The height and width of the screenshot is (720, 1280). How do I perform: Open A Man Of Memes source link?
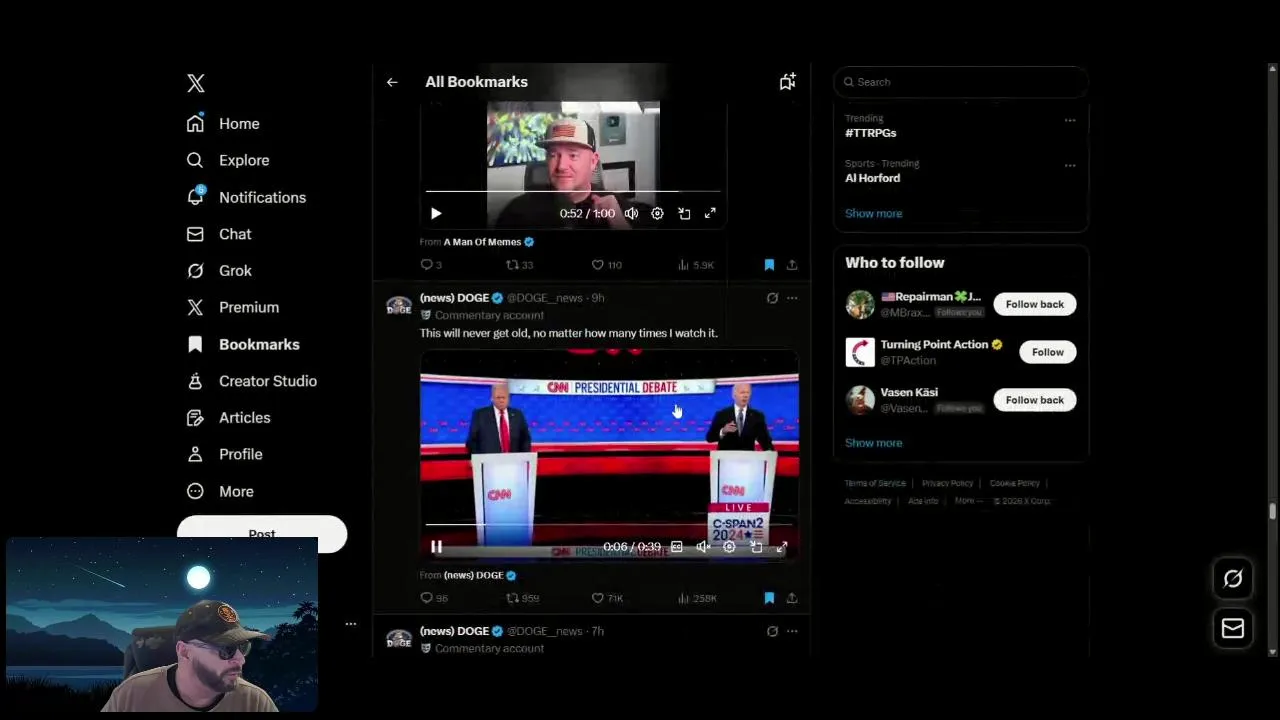488,242
